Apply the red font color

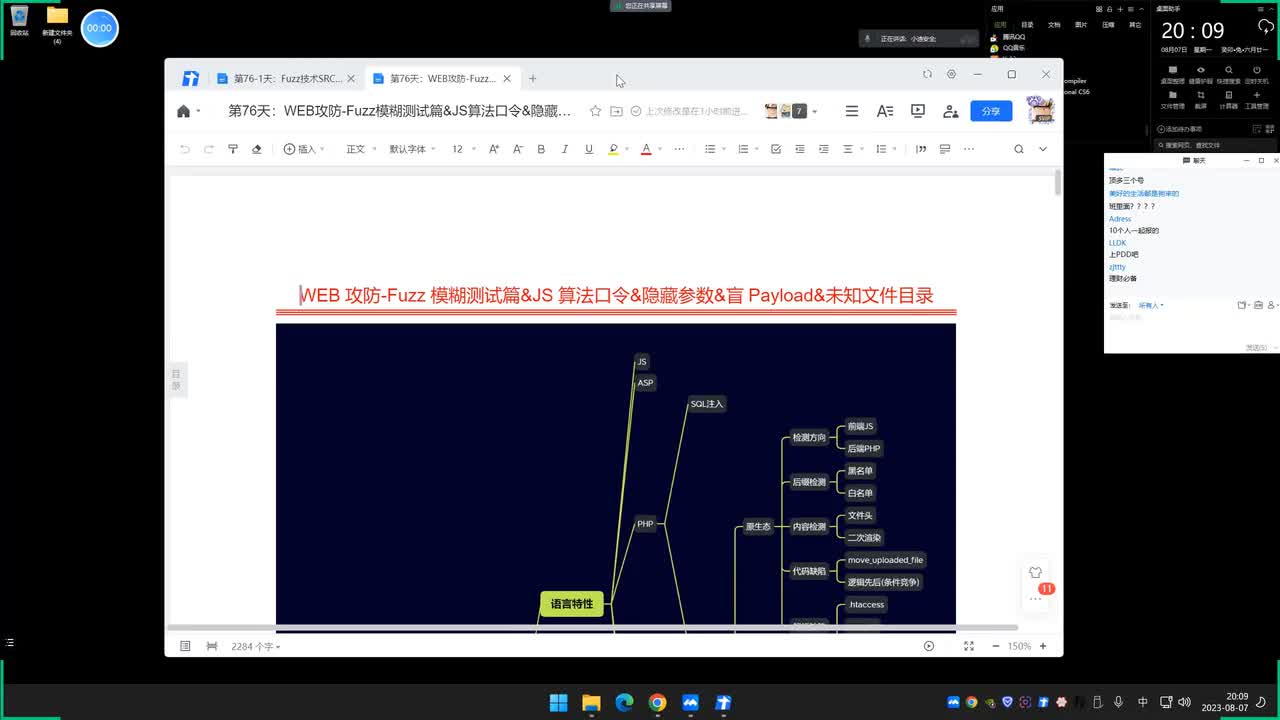pyautogui.click(x=646, y=149)
